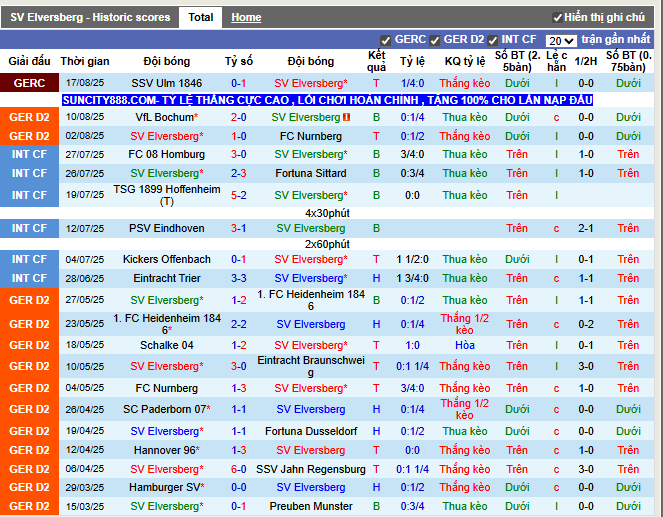Viewport: 663px width, 517px height.
Task: Click the Hamburger SV team name
Action: coord(164,487)
